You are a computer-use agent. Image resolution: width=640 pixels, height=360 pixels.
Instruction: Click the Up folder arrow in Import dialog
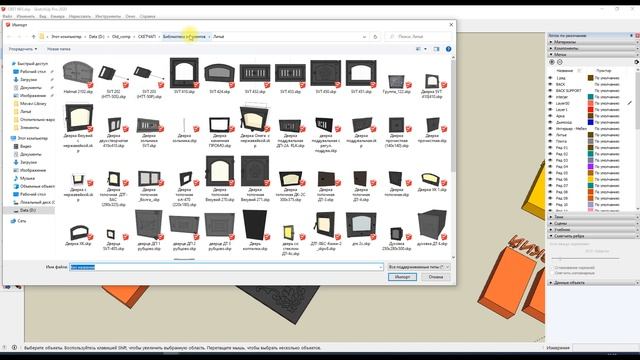pos(33,37)
